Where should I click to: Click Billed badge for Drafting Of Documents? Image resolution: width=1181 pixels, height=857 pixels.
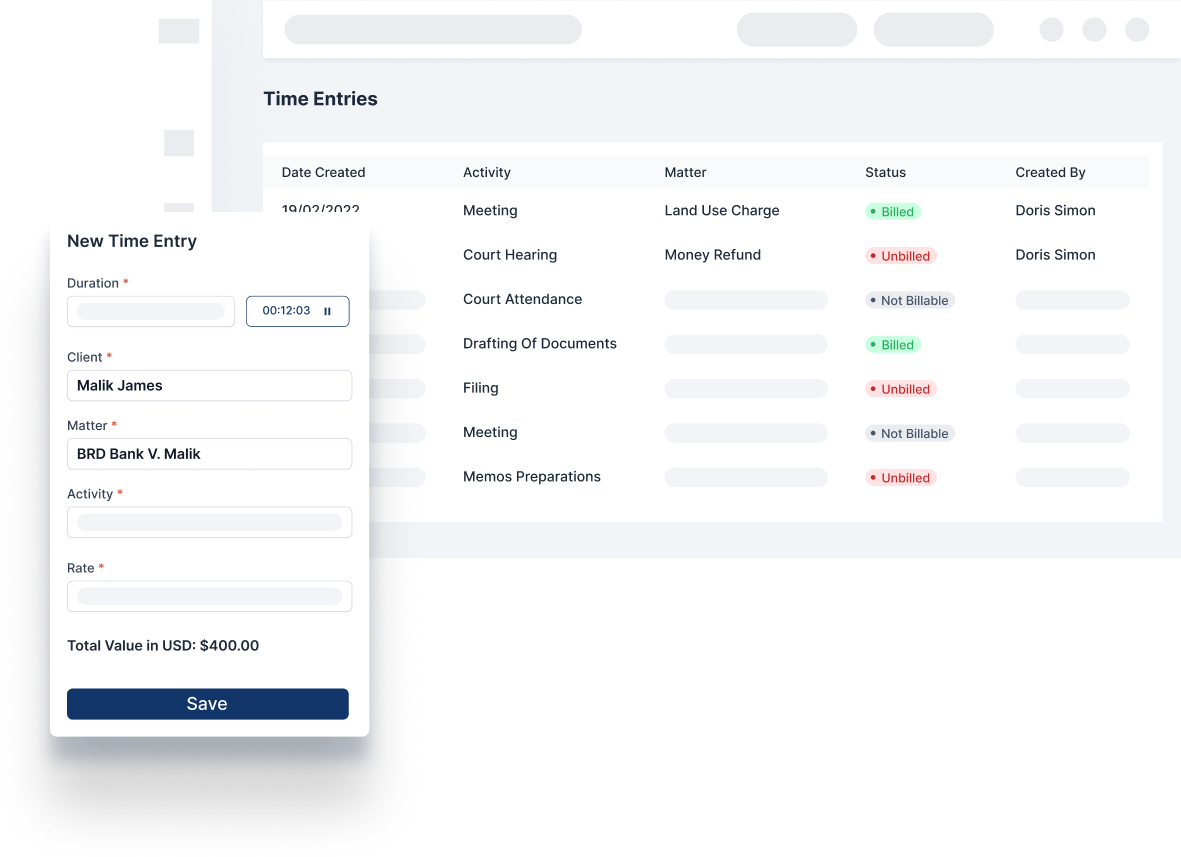893,345
